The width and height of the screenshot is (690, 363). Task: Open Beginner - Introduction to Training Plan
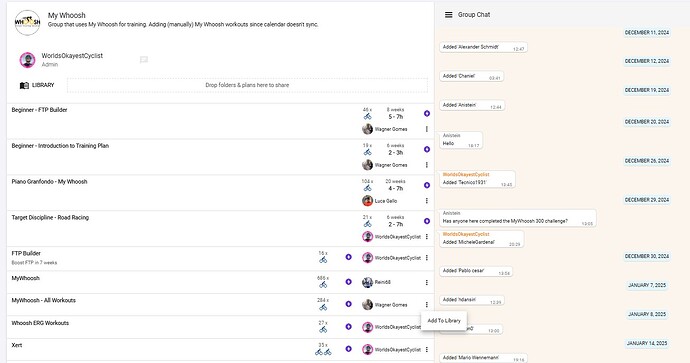tap(60, 146)
